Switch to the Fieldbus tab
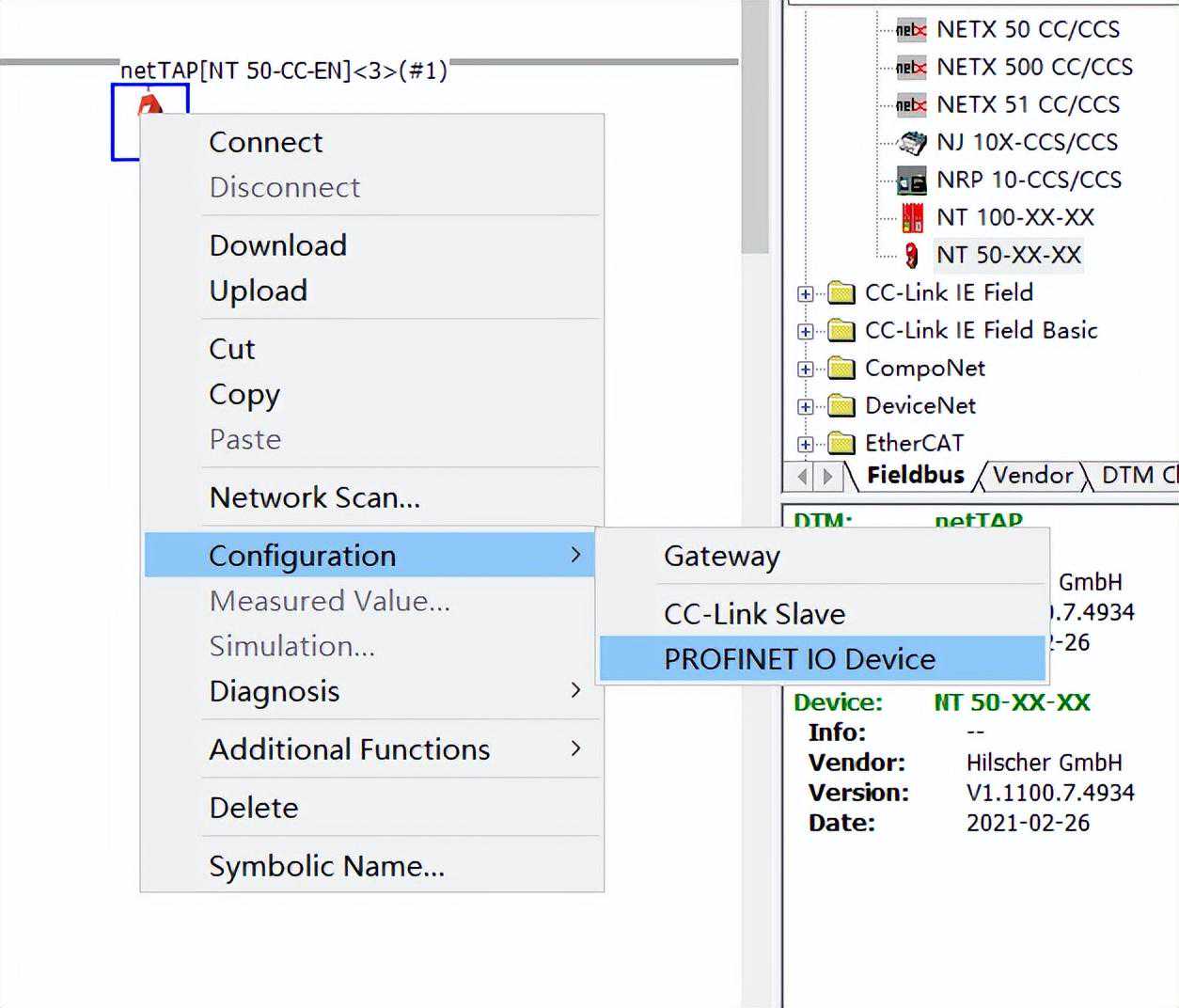 (915, 476)
